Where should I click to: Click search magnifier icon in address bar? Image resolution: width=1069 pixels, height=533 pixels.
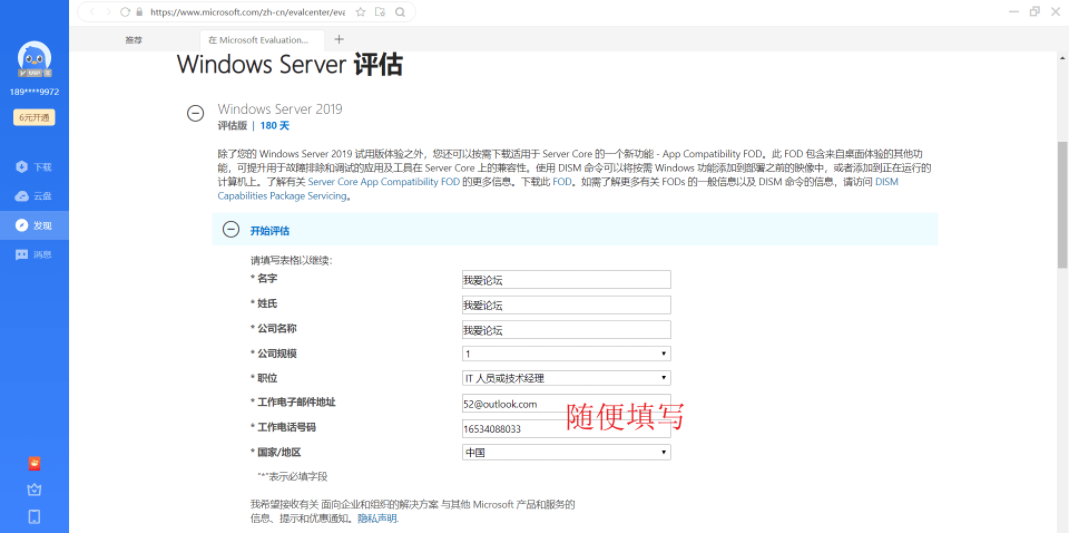pos(400,12)
